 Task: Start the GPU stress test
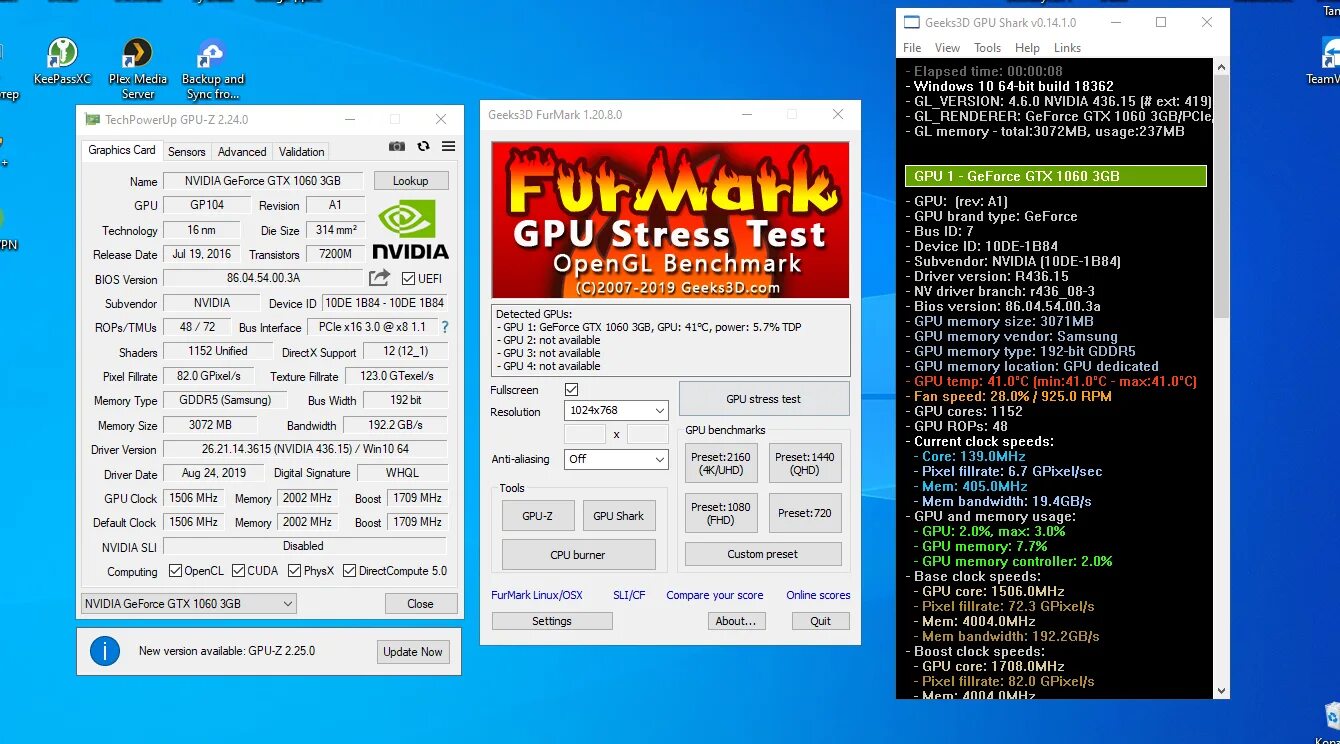pos(764,399)
